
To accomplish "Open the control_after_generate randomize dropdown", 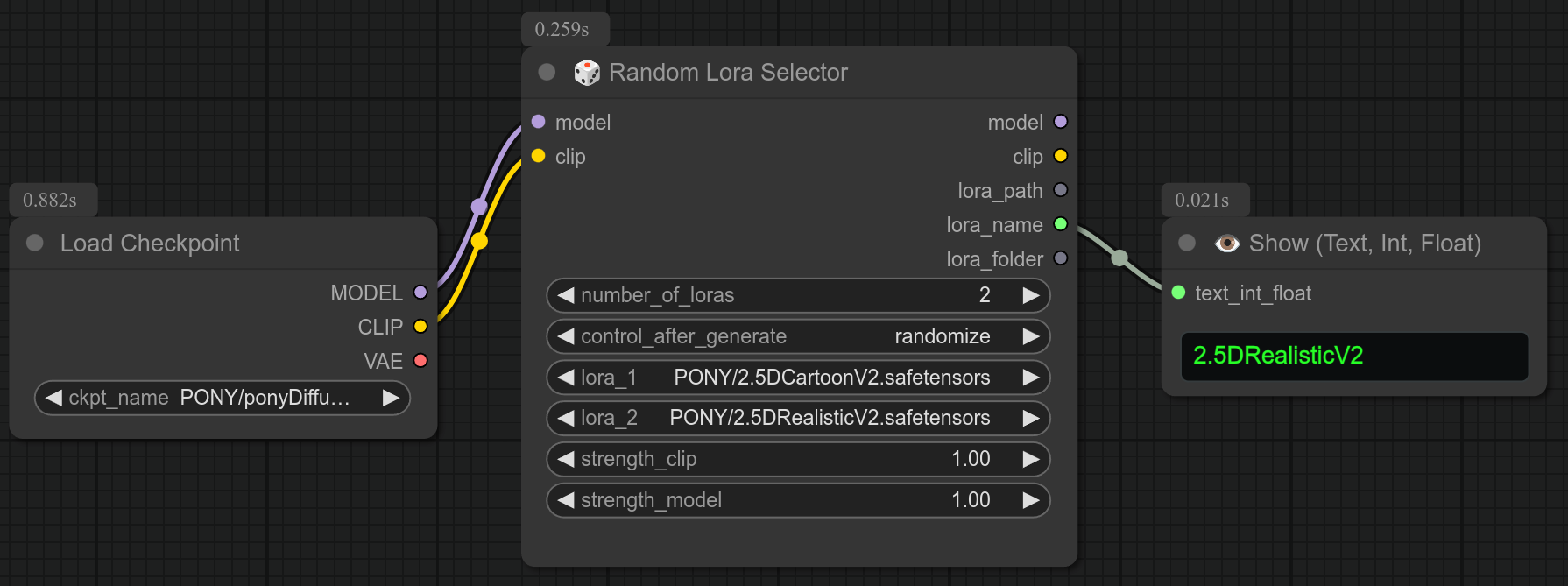I will pyautogui.click(x=797, y=336).
